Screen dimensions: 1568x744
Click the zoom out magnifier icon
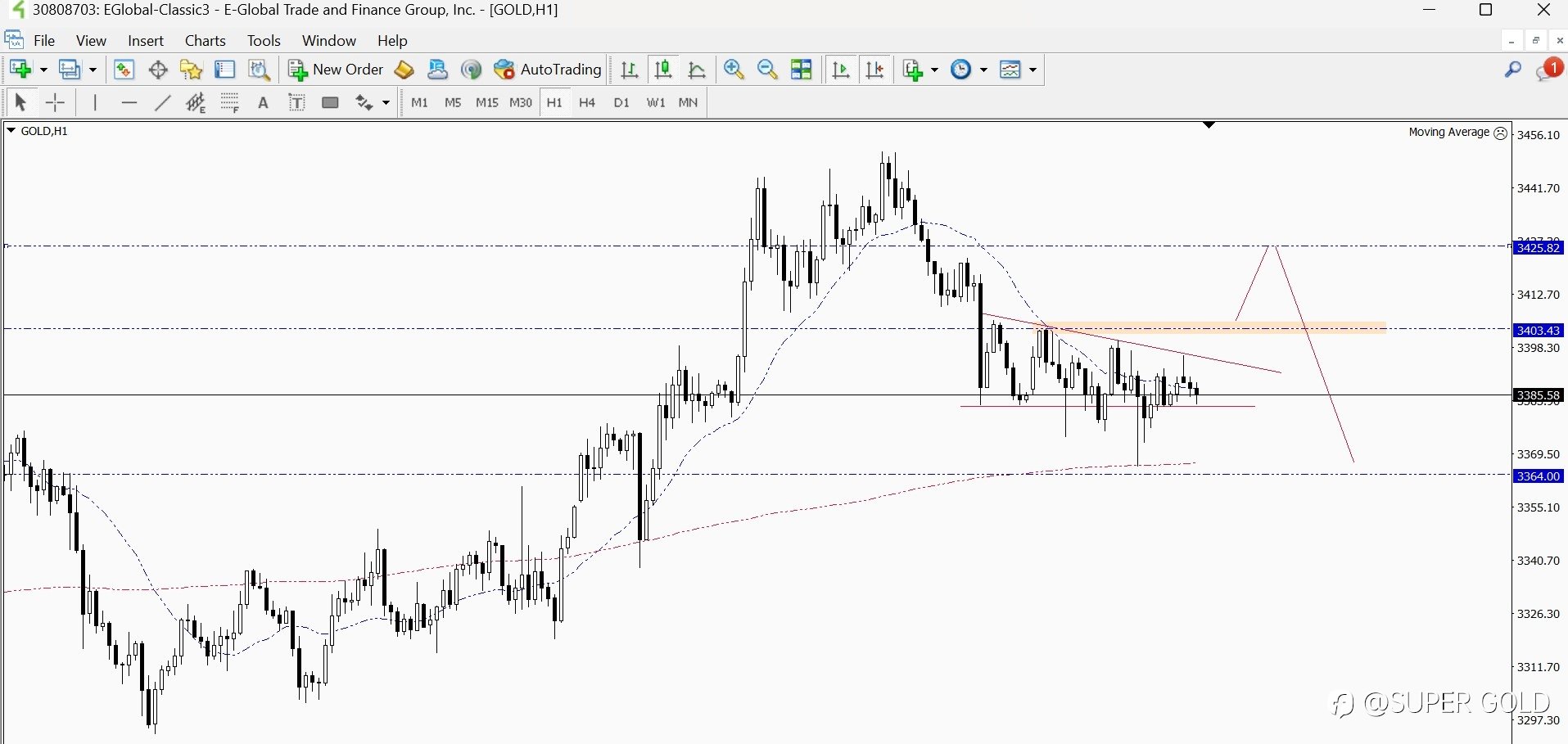[767, 70]
